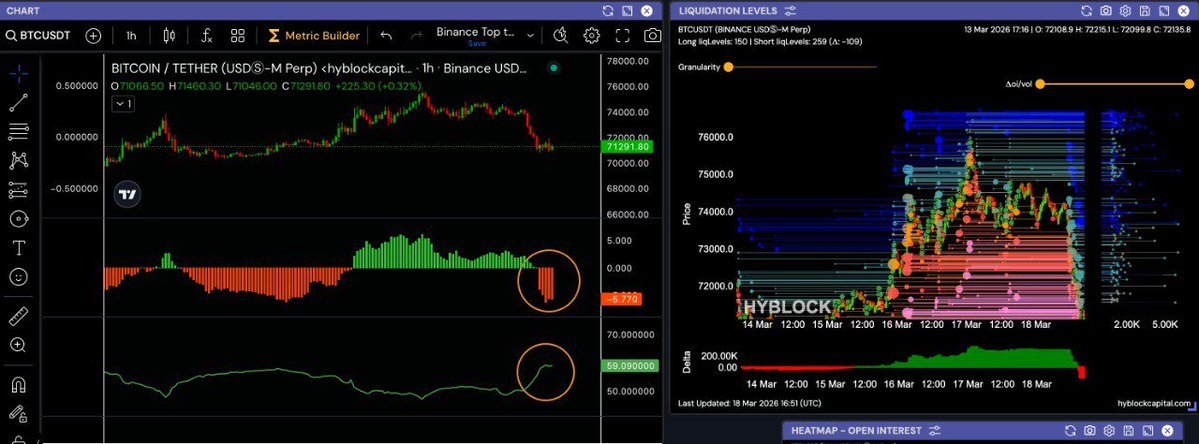This screenshot has width=1199, height=444.
Task: Open quick search in chart toolbar
Action: [x=561, y=35]
